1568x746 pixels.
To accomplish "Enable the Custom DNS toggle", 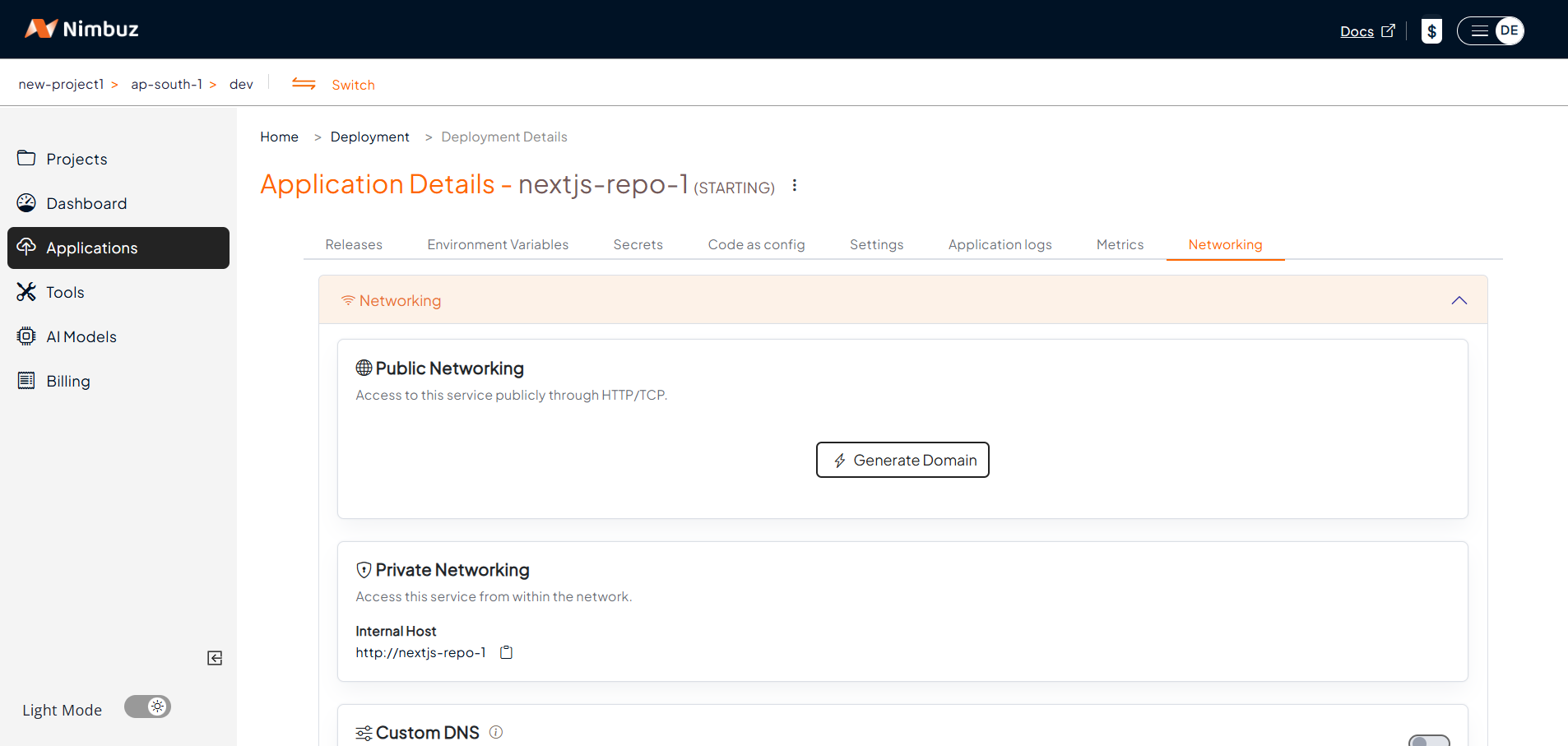I will pos(1428,740).
